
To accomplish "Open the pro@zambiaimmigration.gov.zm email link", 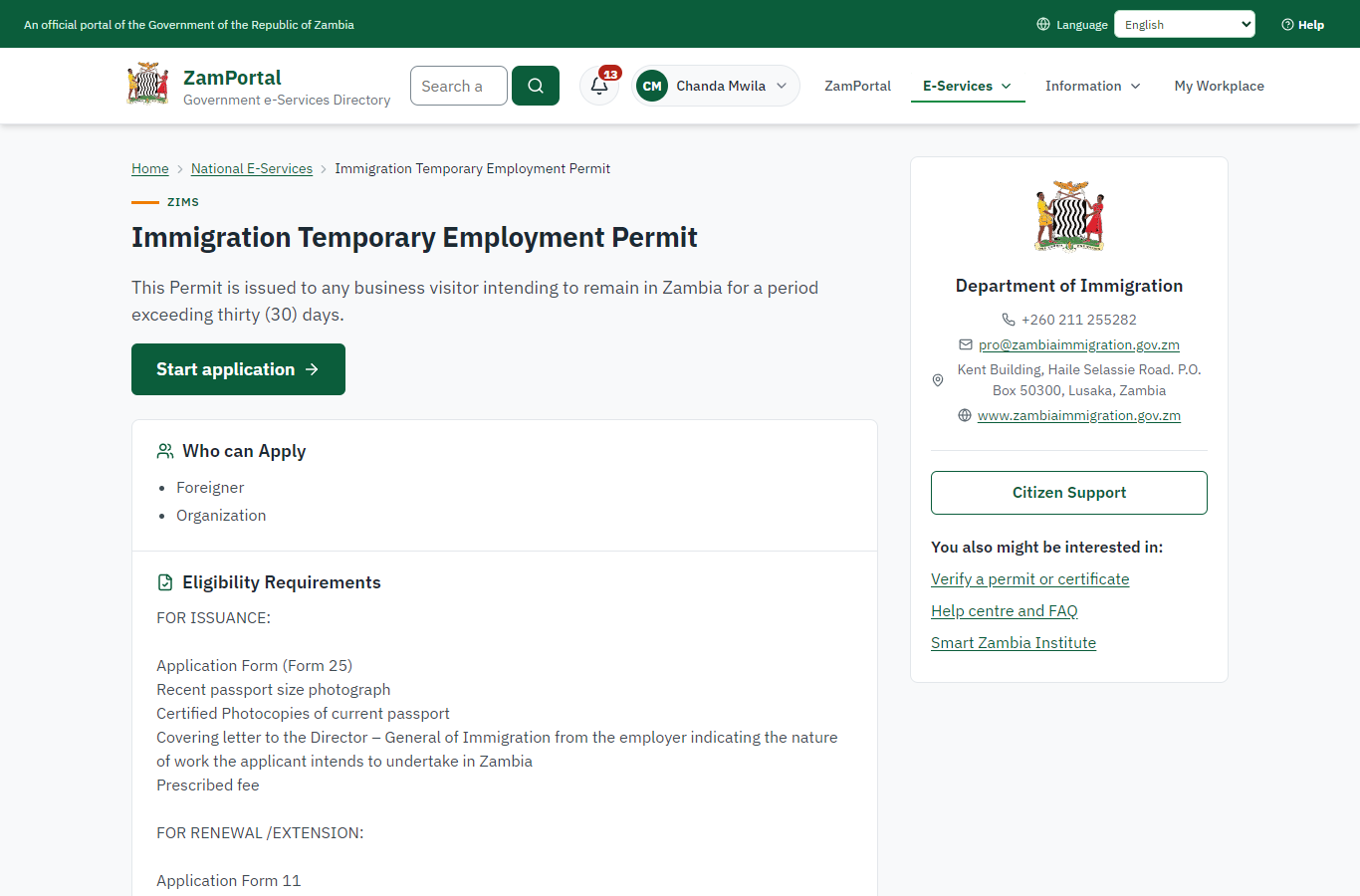I will 1079,344.
